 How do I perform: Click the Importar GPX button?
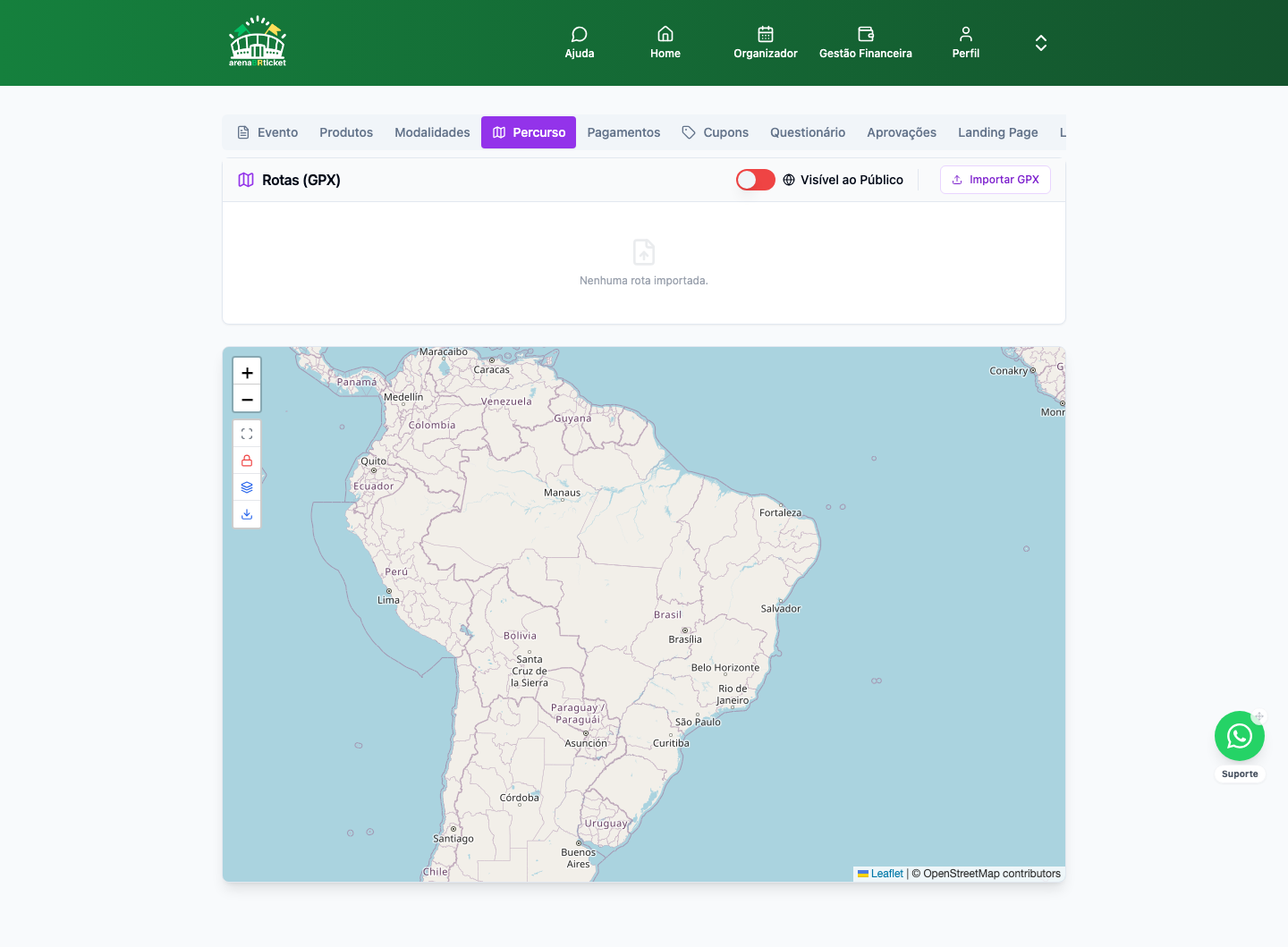click(x=996, y=180)
